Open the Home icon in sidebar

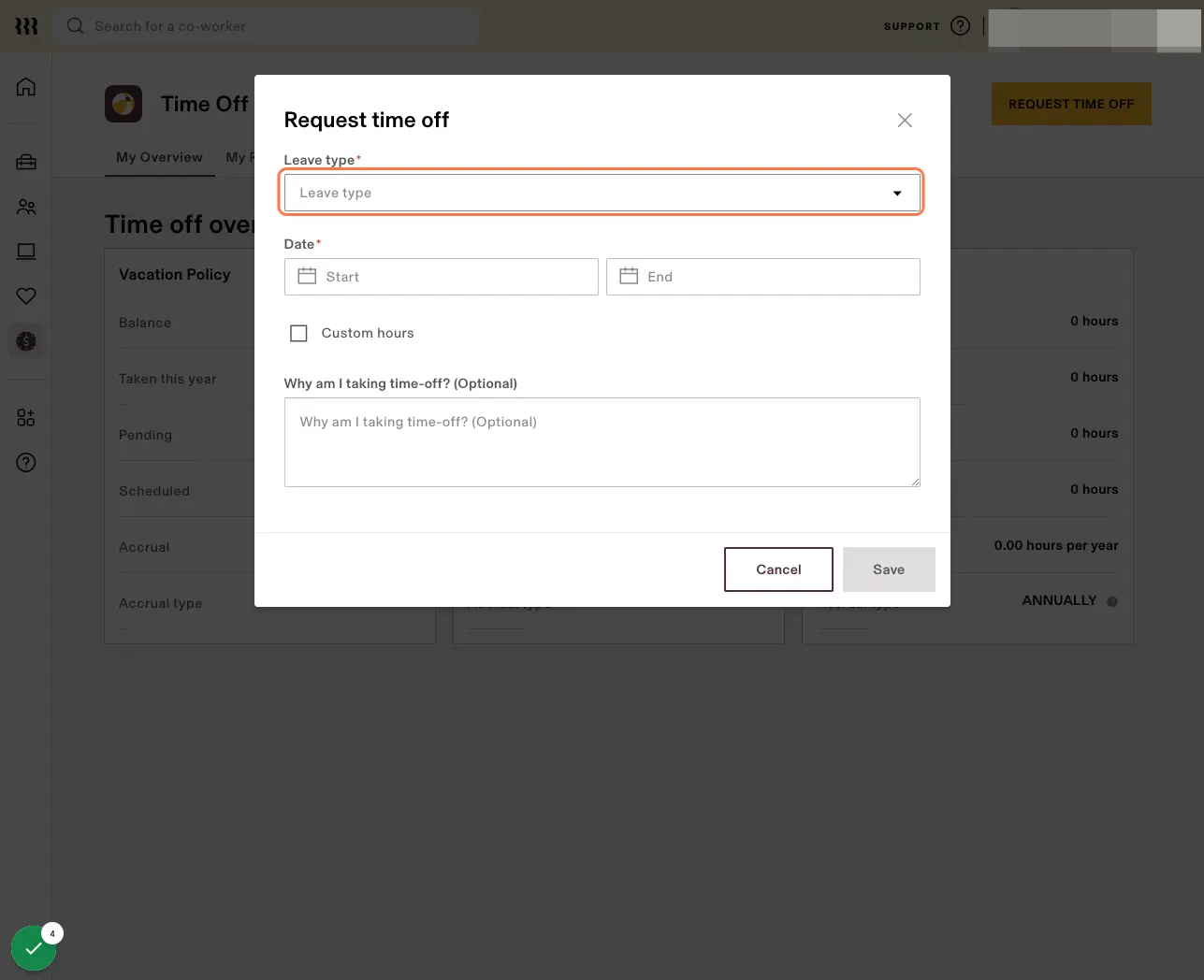click(x=26, y=87)
